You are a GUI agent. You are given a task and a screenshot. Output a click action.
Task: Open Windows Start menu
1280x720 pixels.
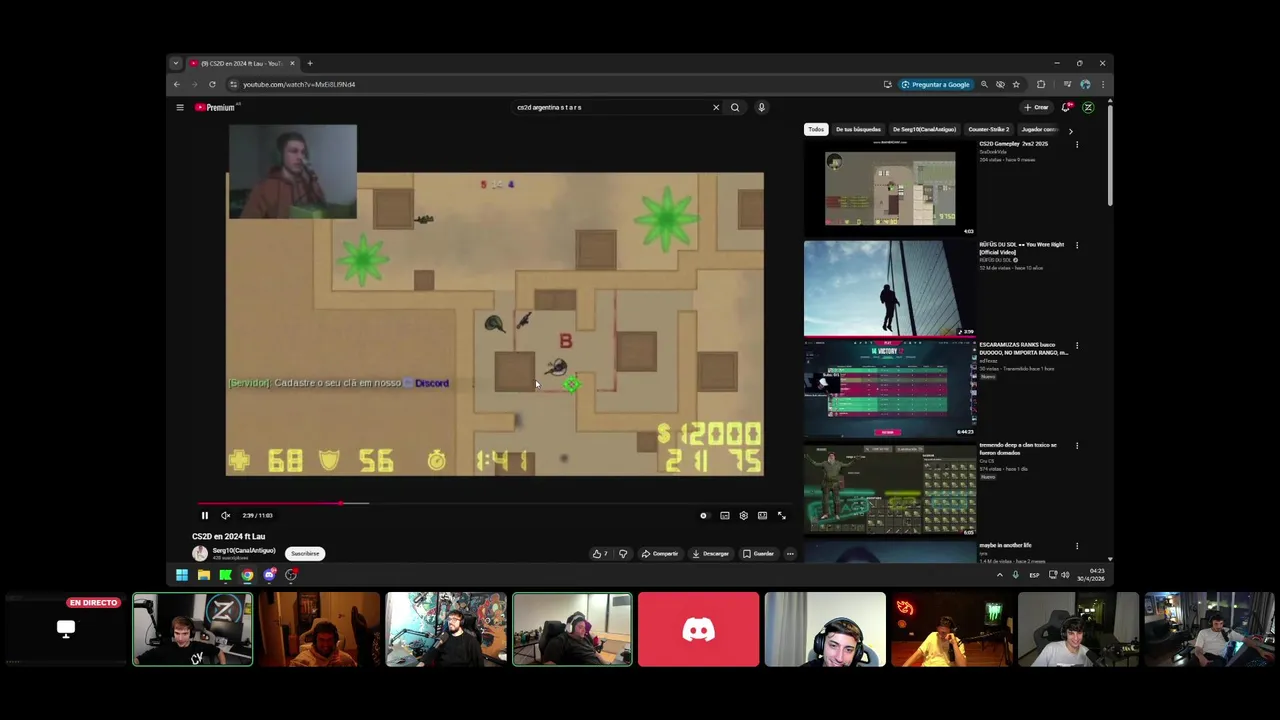pyautogui.click(x=182, y=575)
